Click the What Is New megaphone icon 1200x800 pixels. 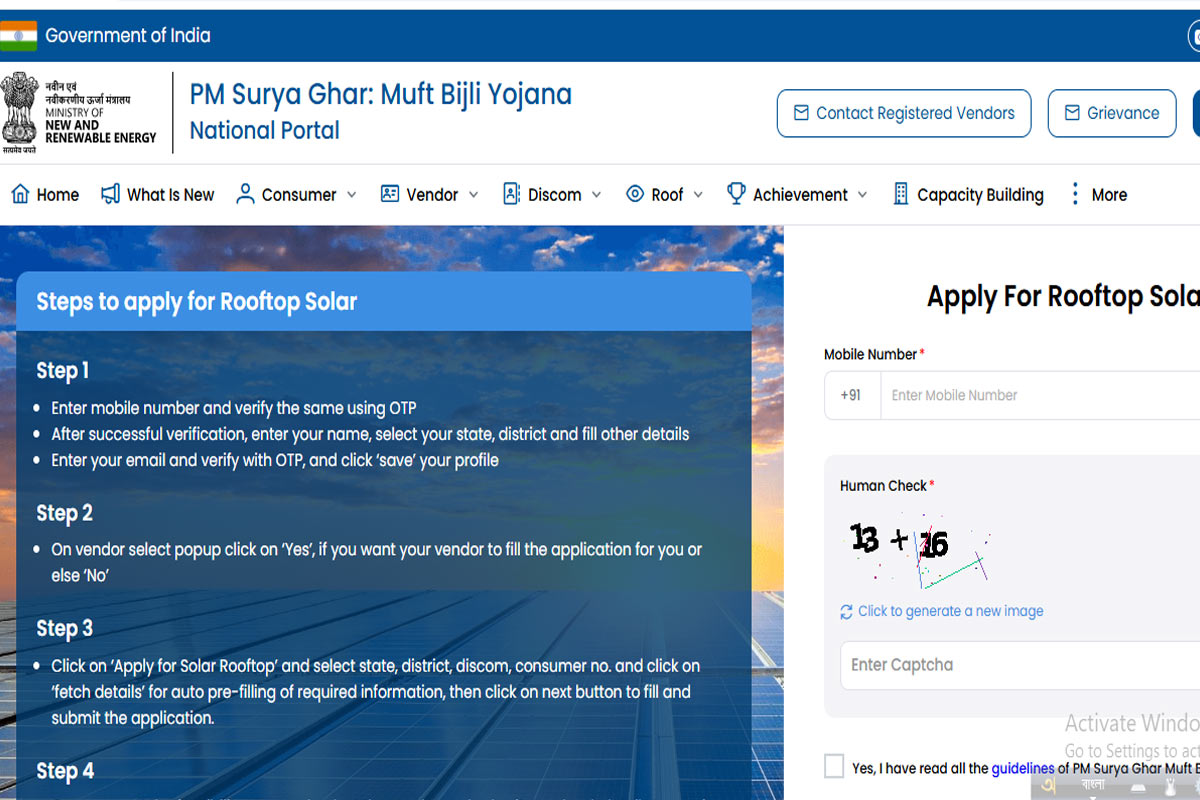[110, 194]
